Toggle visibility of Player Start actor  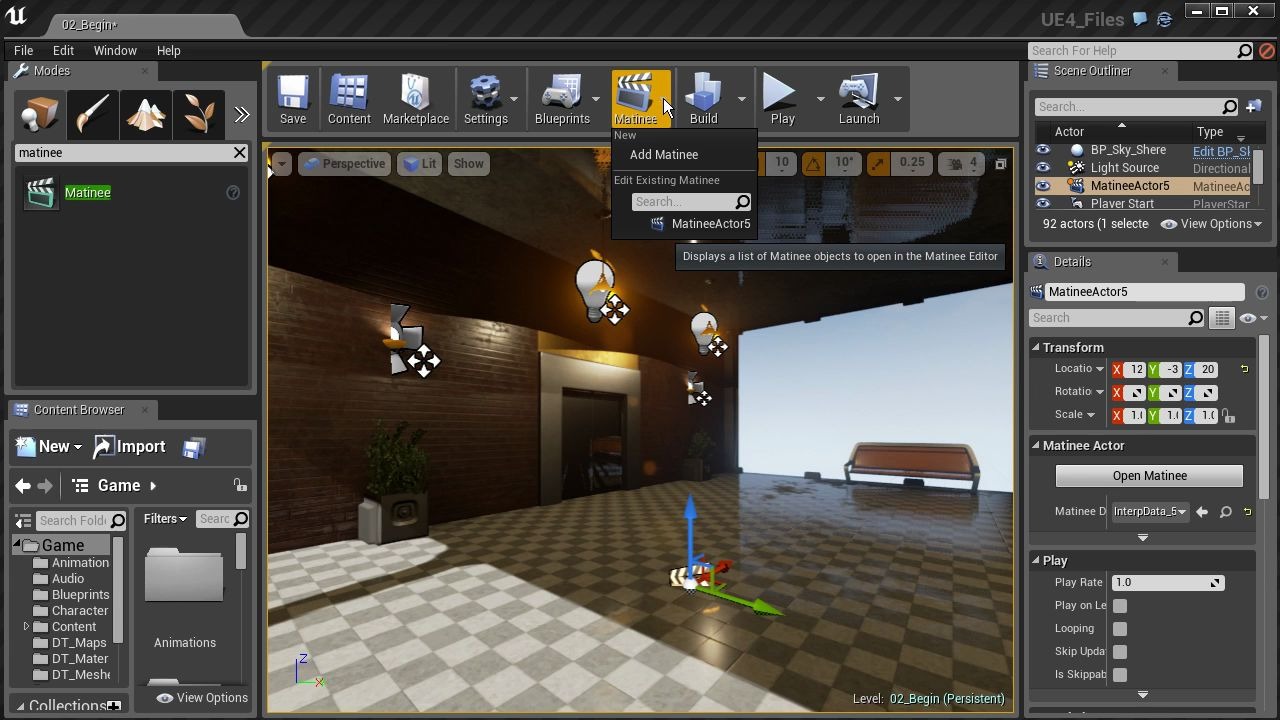[1043, 204]
